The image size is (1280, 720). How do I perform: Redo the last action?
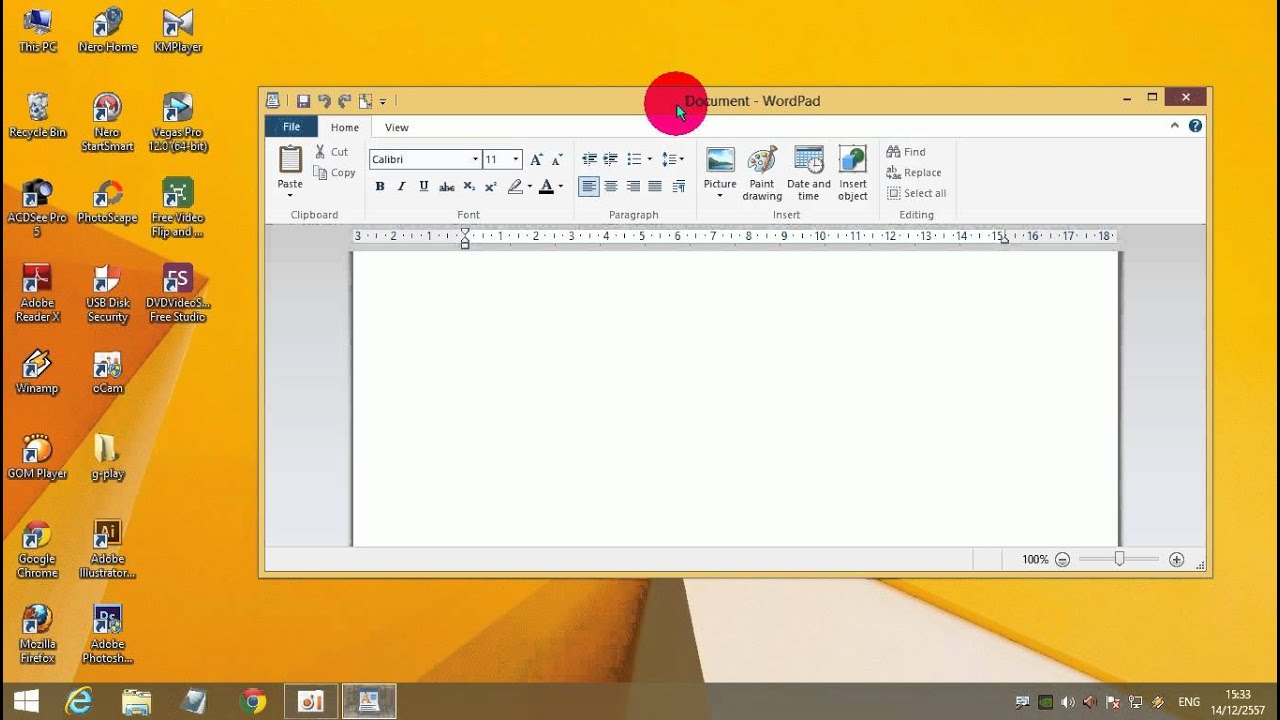coord(344,101)
